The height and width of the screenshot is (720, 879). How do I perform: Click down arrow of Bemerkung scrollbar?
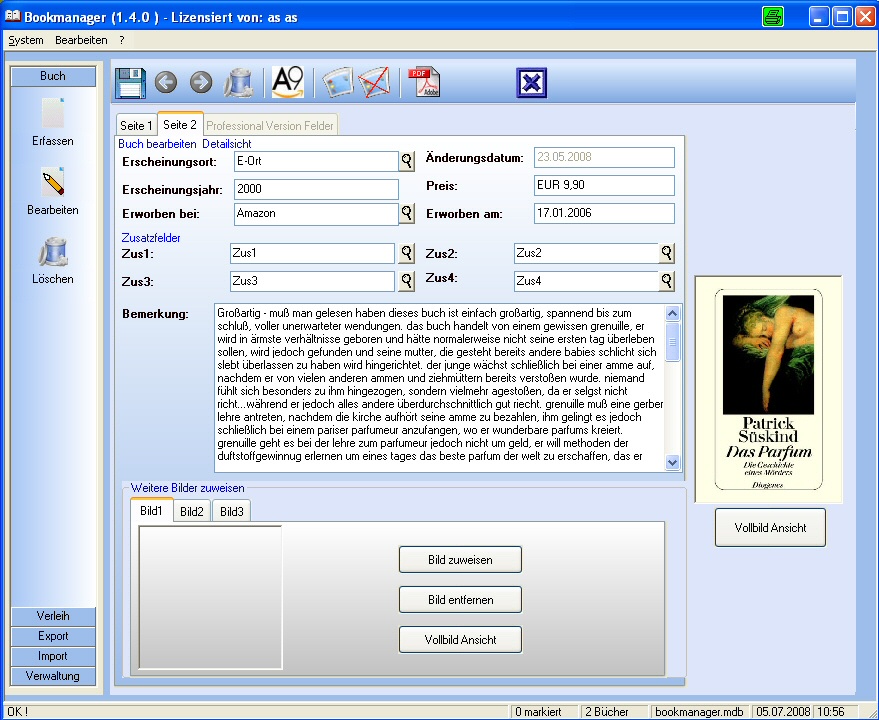tap(672, 463)
